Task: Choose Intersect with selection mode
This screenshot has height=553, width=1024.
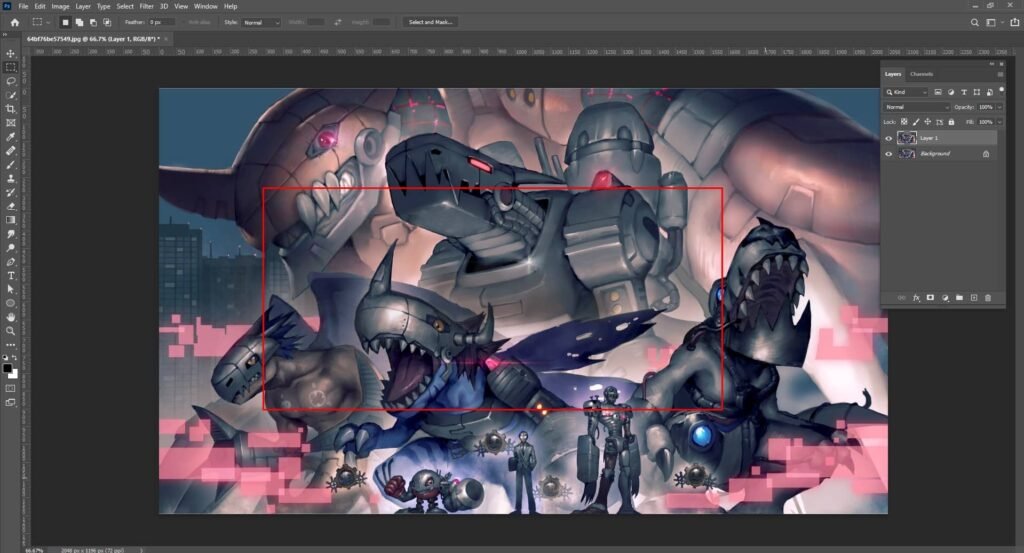Action: (107, 22)
